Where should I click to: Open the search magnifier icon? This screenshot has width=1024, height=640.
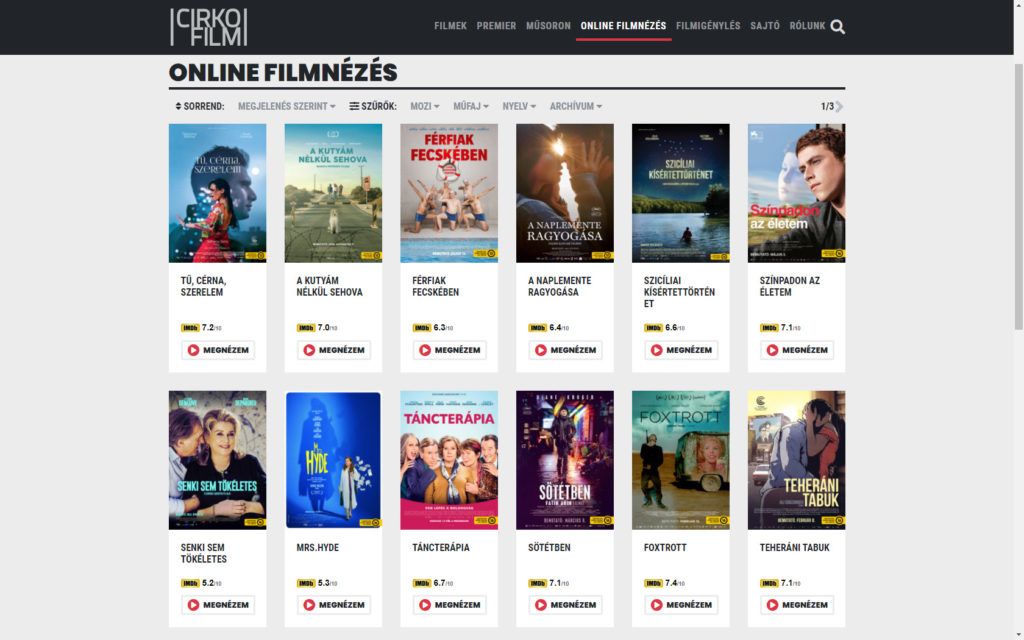(837, 27)
